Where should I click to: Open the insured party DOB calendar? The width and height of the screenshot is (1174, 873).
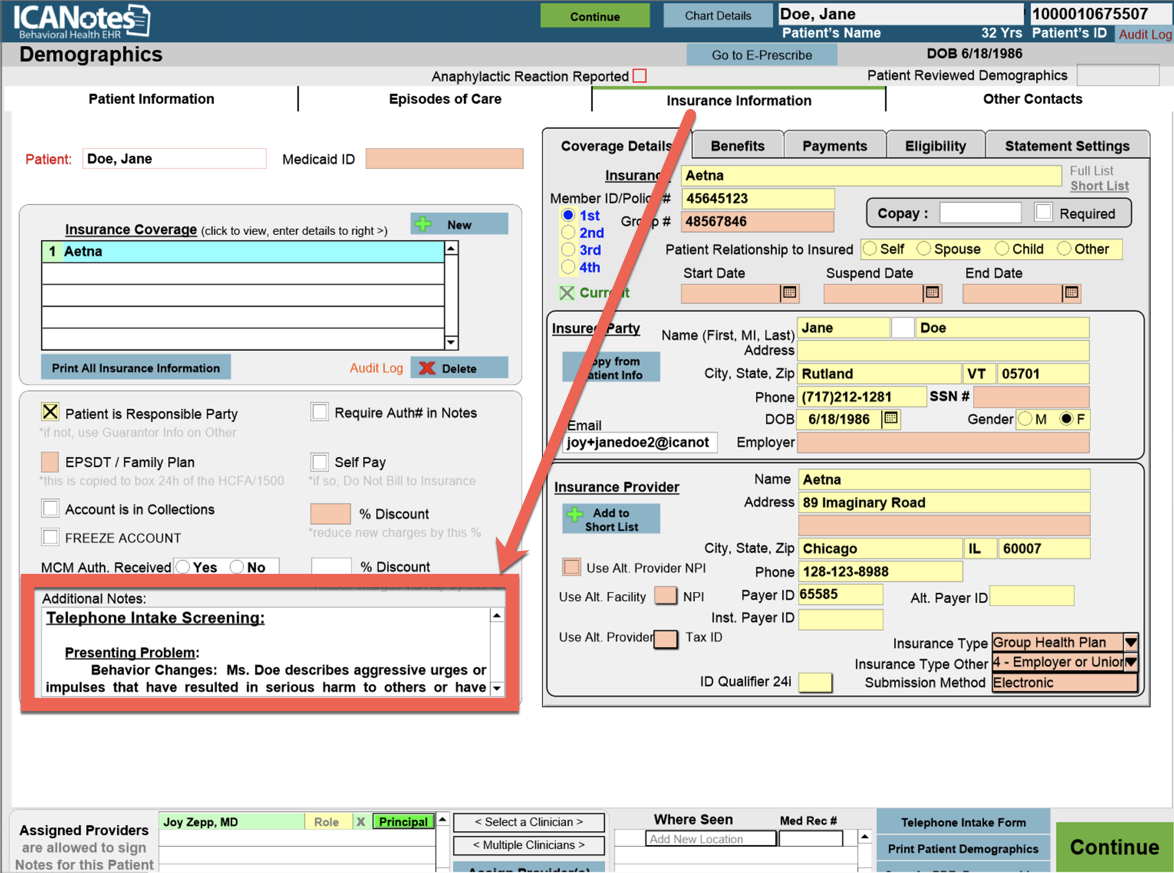[x=891, y=419]
